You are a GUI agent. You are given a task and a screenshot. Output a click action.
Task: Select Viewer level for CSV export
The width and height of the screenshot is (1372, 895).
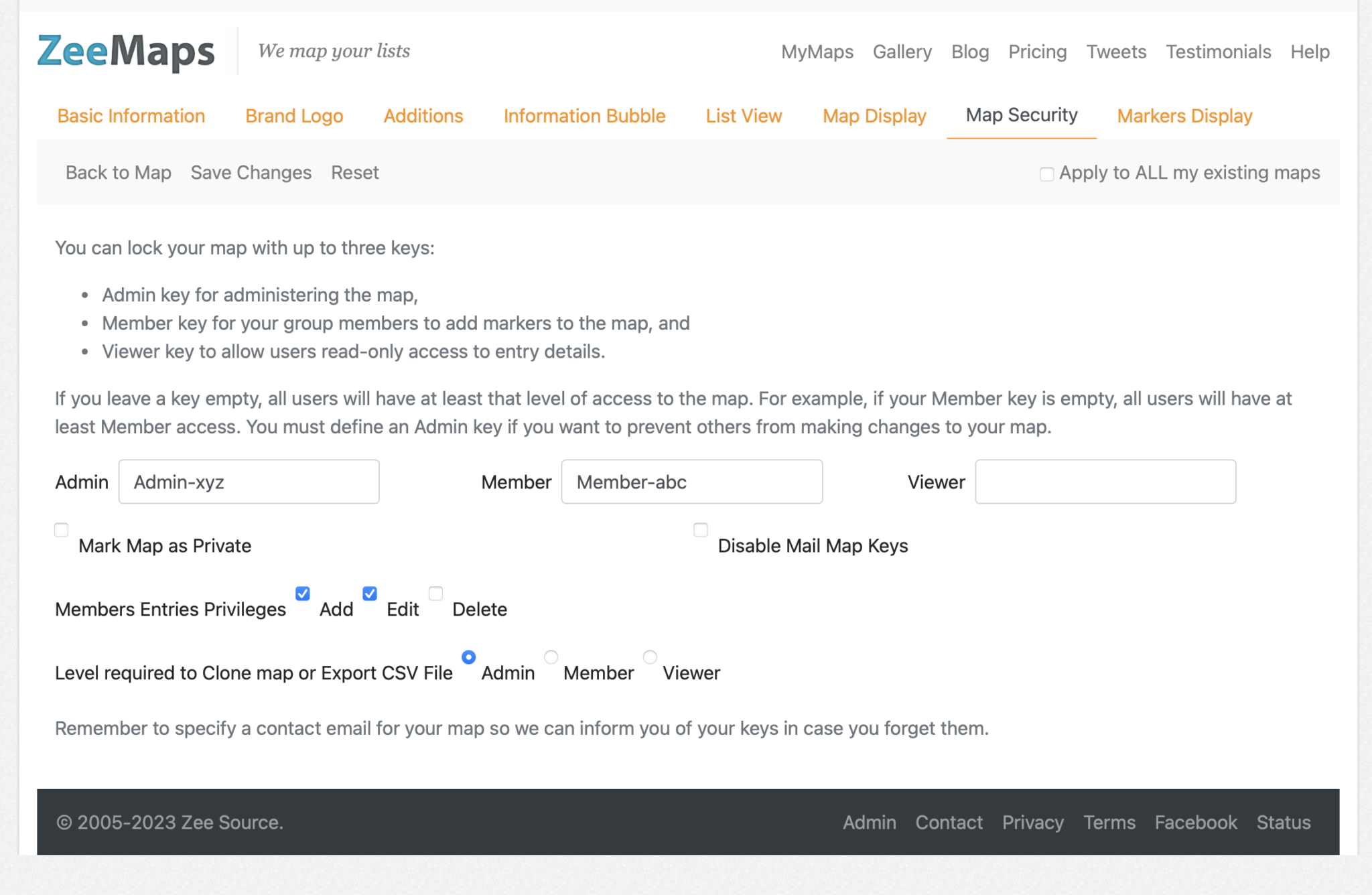coord(649,657)
